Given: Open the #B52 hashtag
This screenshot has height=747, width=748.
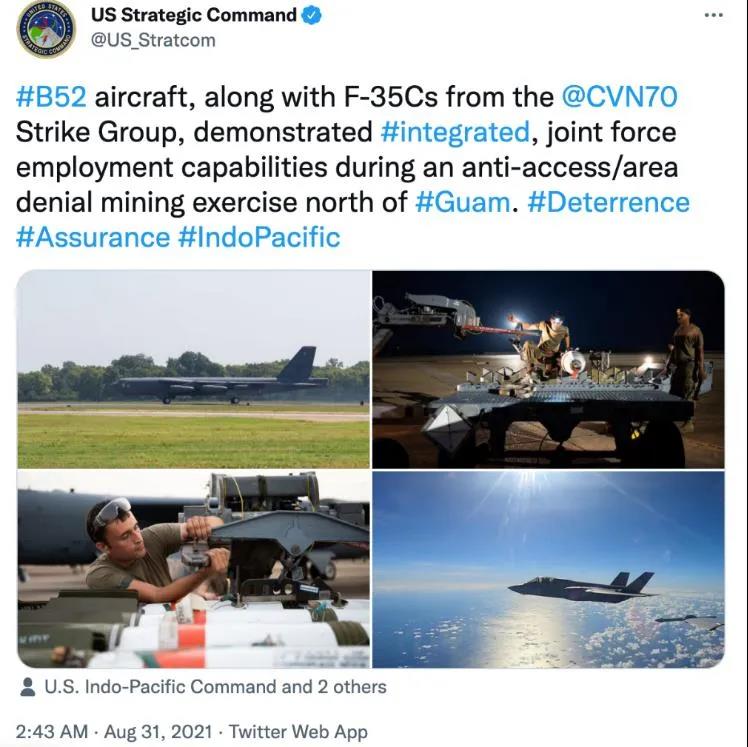Looking at the screenshot, I should click(x=51, y=97).
